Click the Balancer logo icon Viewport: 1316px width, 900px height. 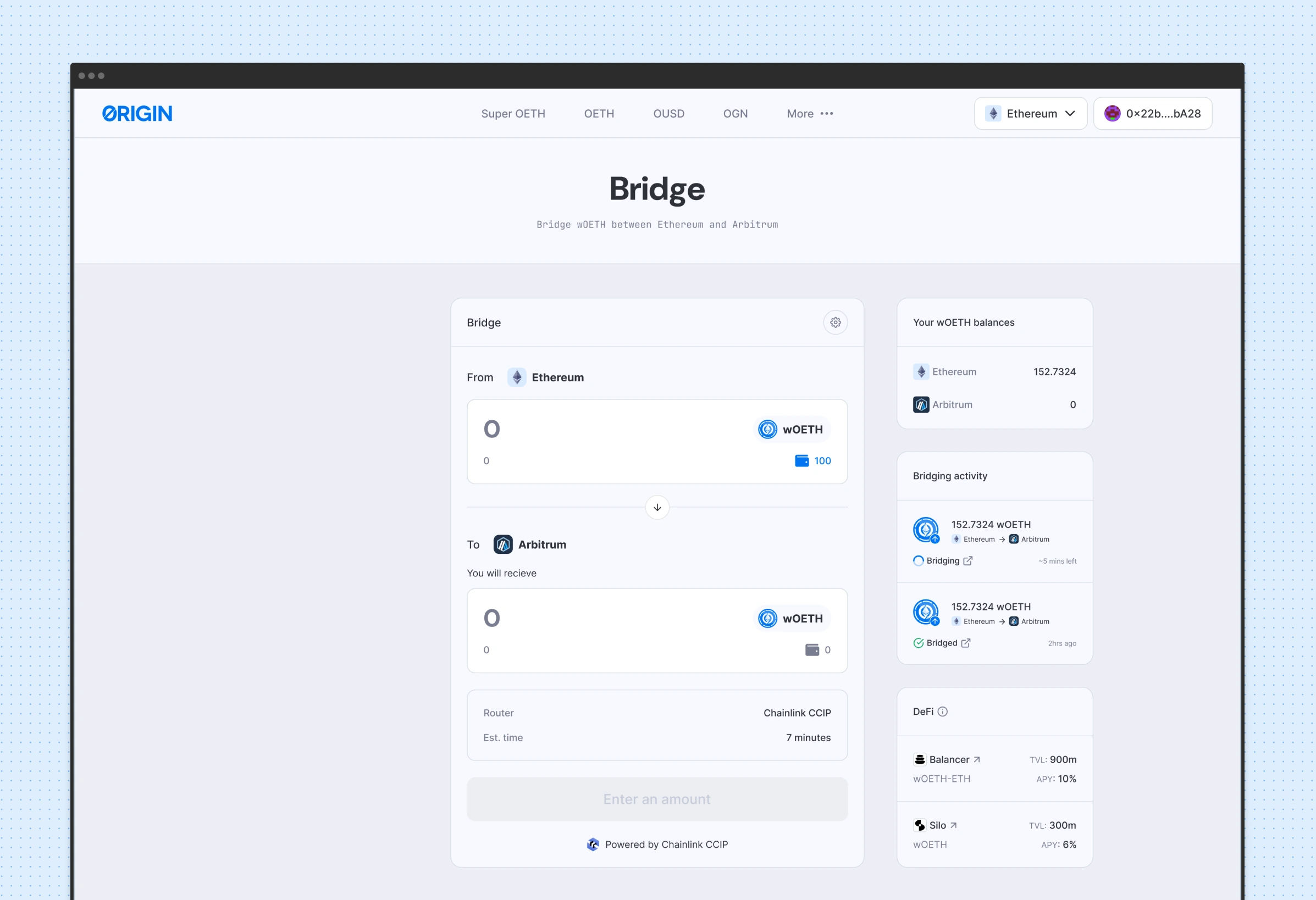pos(920,760)
